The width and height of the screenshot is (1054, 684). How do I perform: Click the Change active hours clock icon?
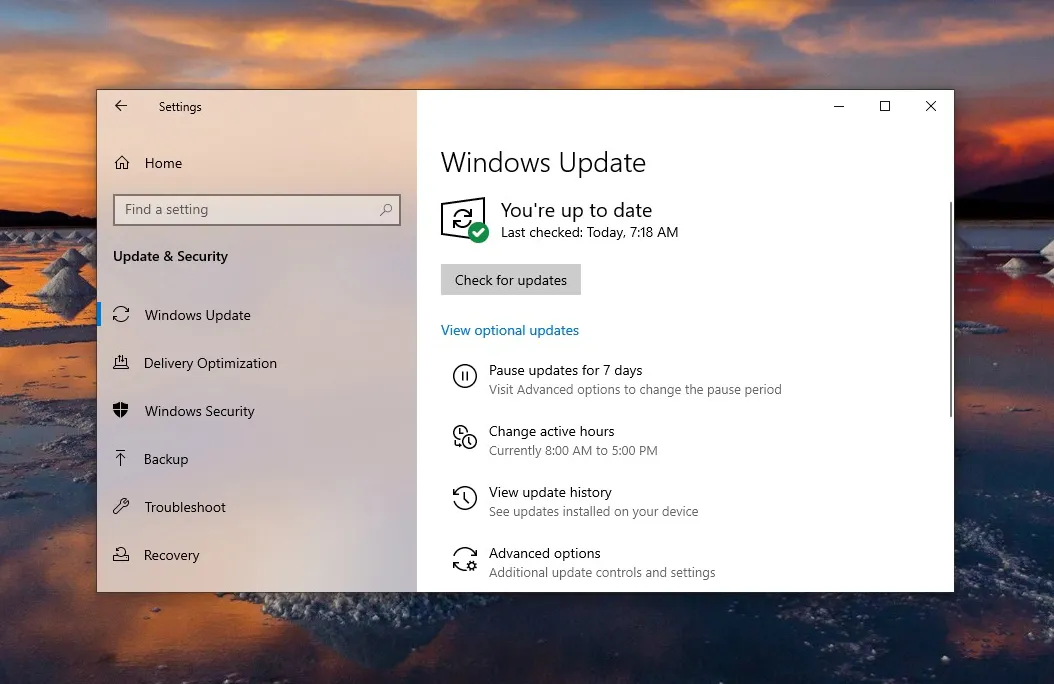click(464, 437)
